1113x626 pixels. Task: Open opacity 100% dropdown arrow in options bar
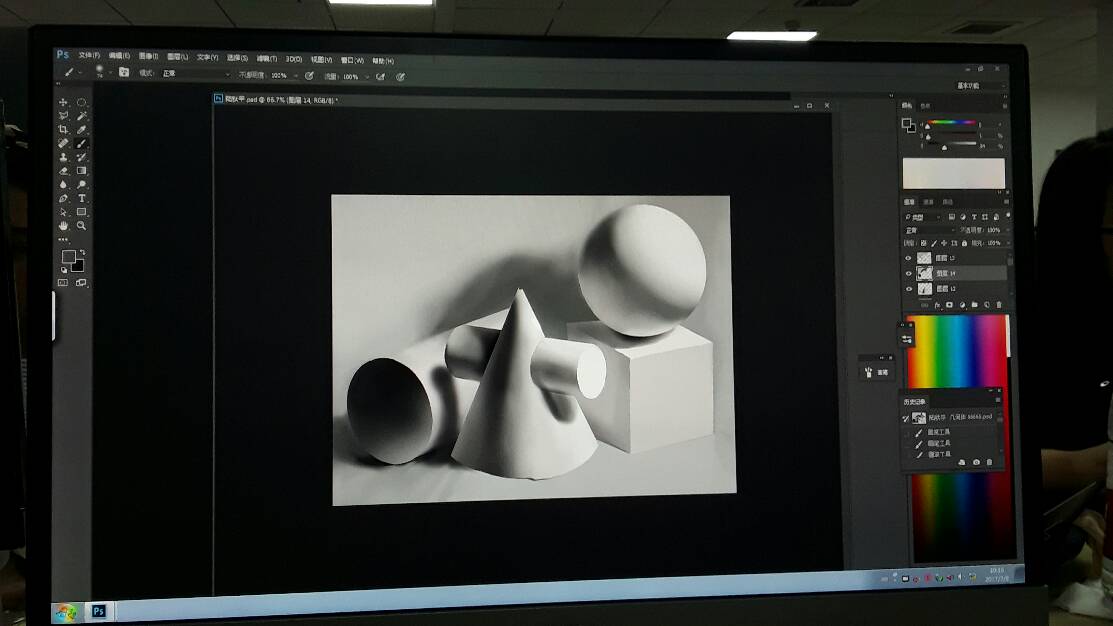[295, 75]
